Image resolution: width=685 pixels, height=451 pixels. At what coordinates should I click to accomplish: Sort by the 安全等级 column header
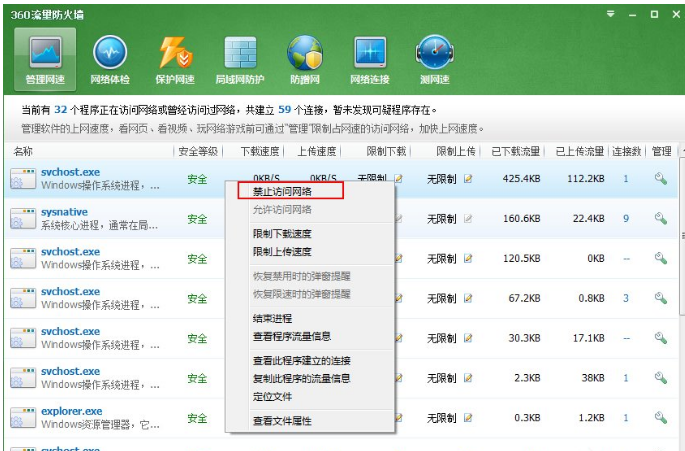[x=198, y=152]
